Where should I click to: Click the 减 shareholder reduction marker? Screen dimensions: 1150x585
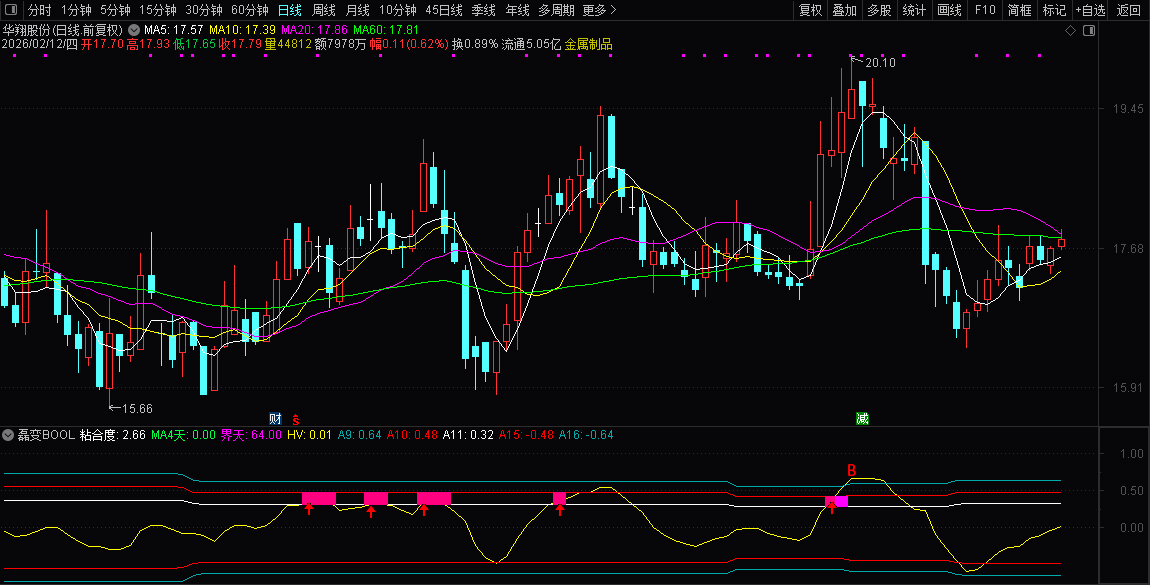coord(862,419)
